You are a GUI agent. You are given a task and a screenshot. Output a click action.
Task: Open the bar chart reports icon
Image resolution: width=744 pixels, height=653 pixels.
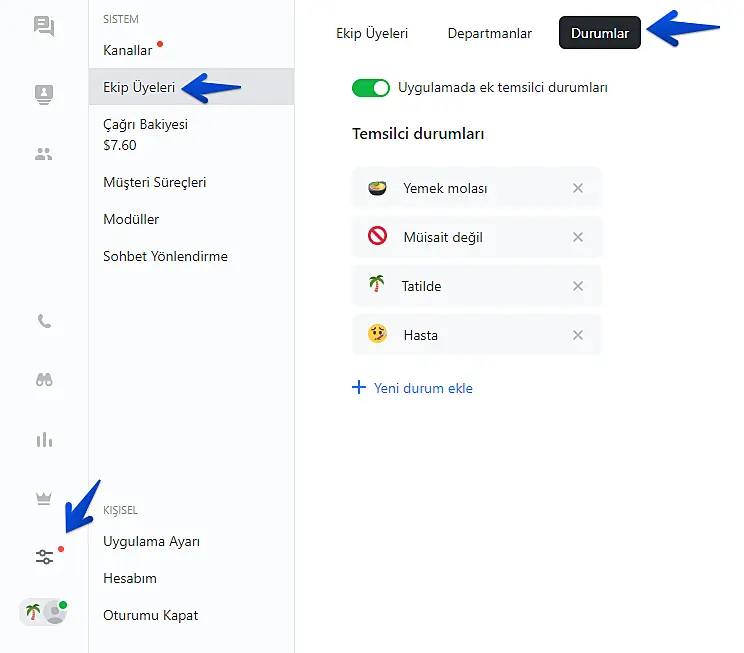pyautogui.click(x=44, y=439)
